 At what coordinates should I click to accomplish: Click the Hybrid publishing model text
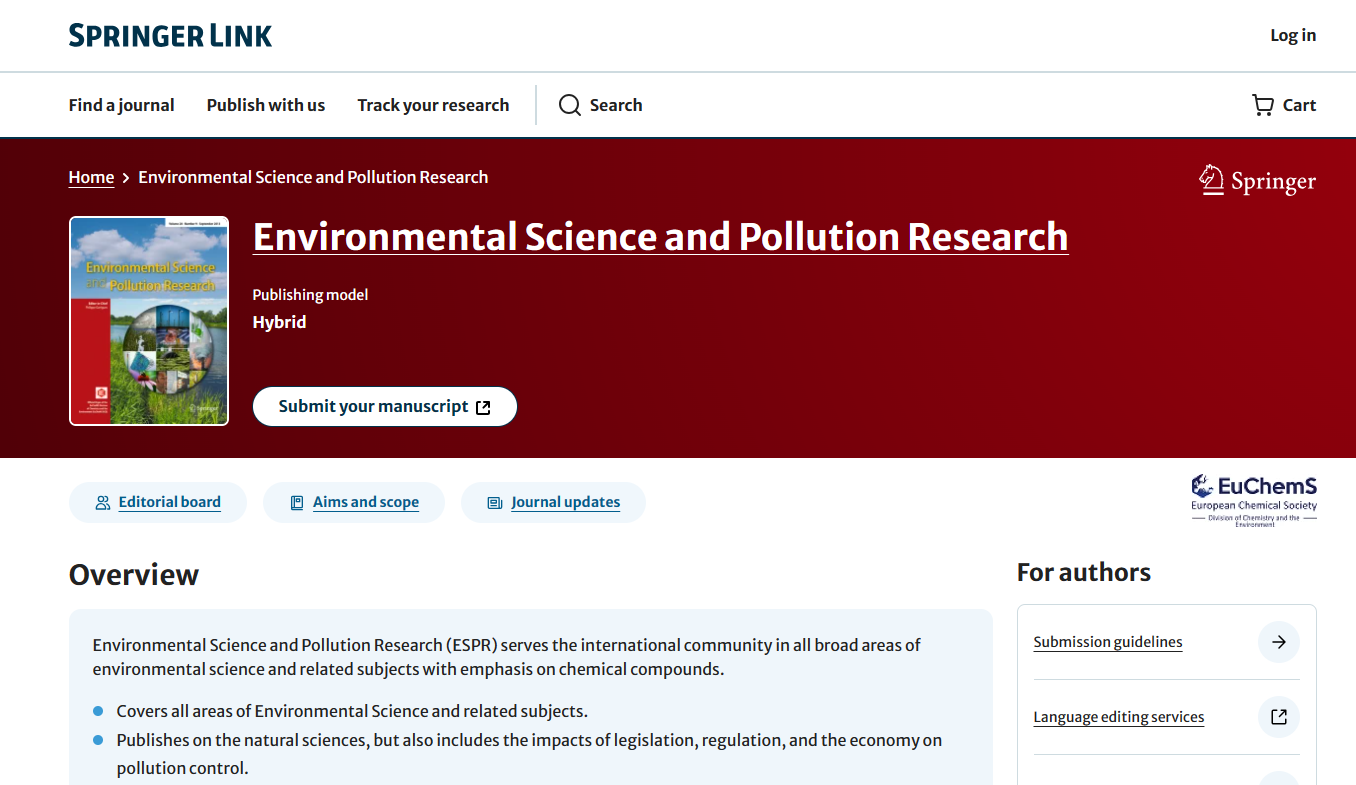(280, 322)
